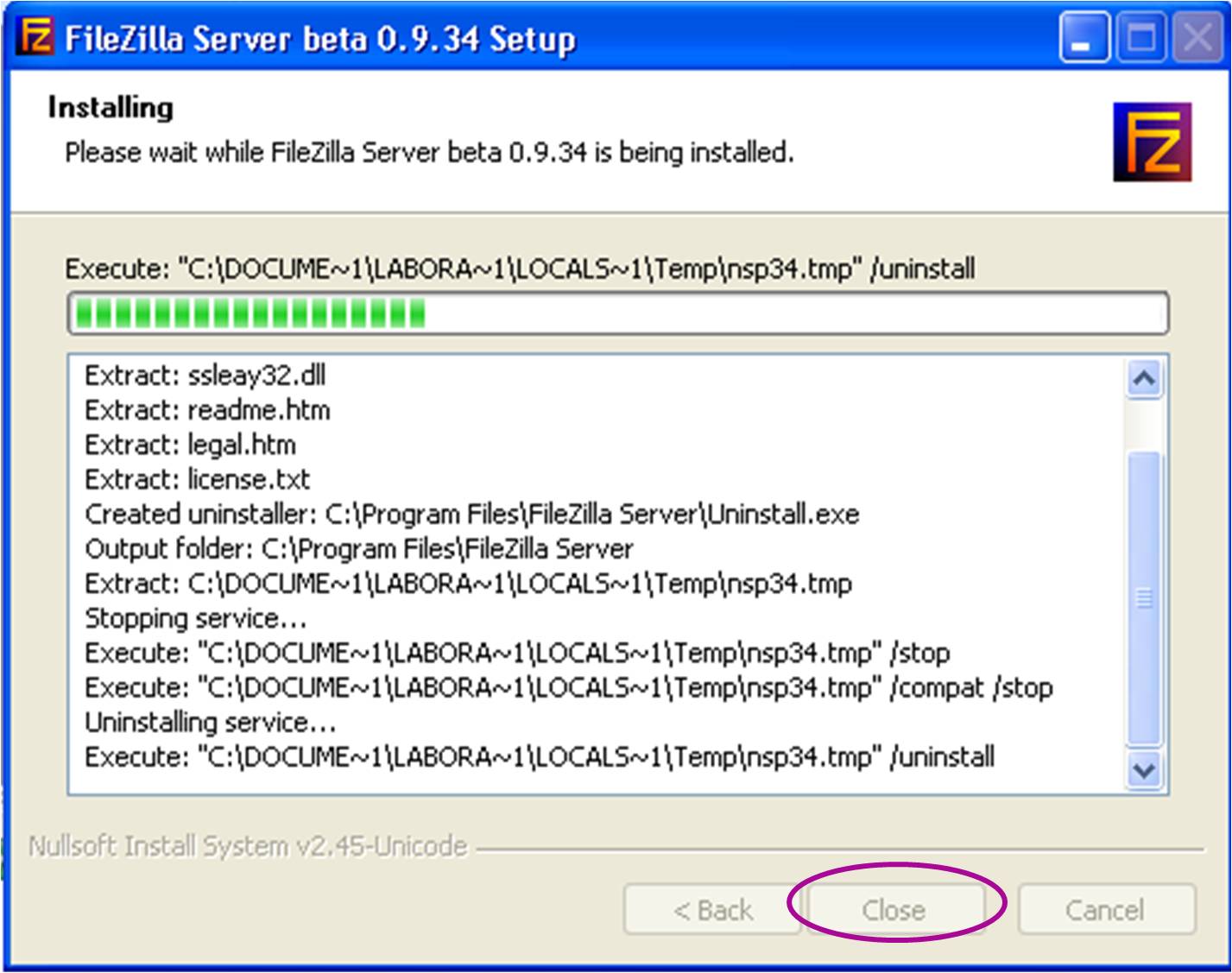The image size is (1232, 973).
Task: Close the setup window with the X button
Action: pos(1197,38)
